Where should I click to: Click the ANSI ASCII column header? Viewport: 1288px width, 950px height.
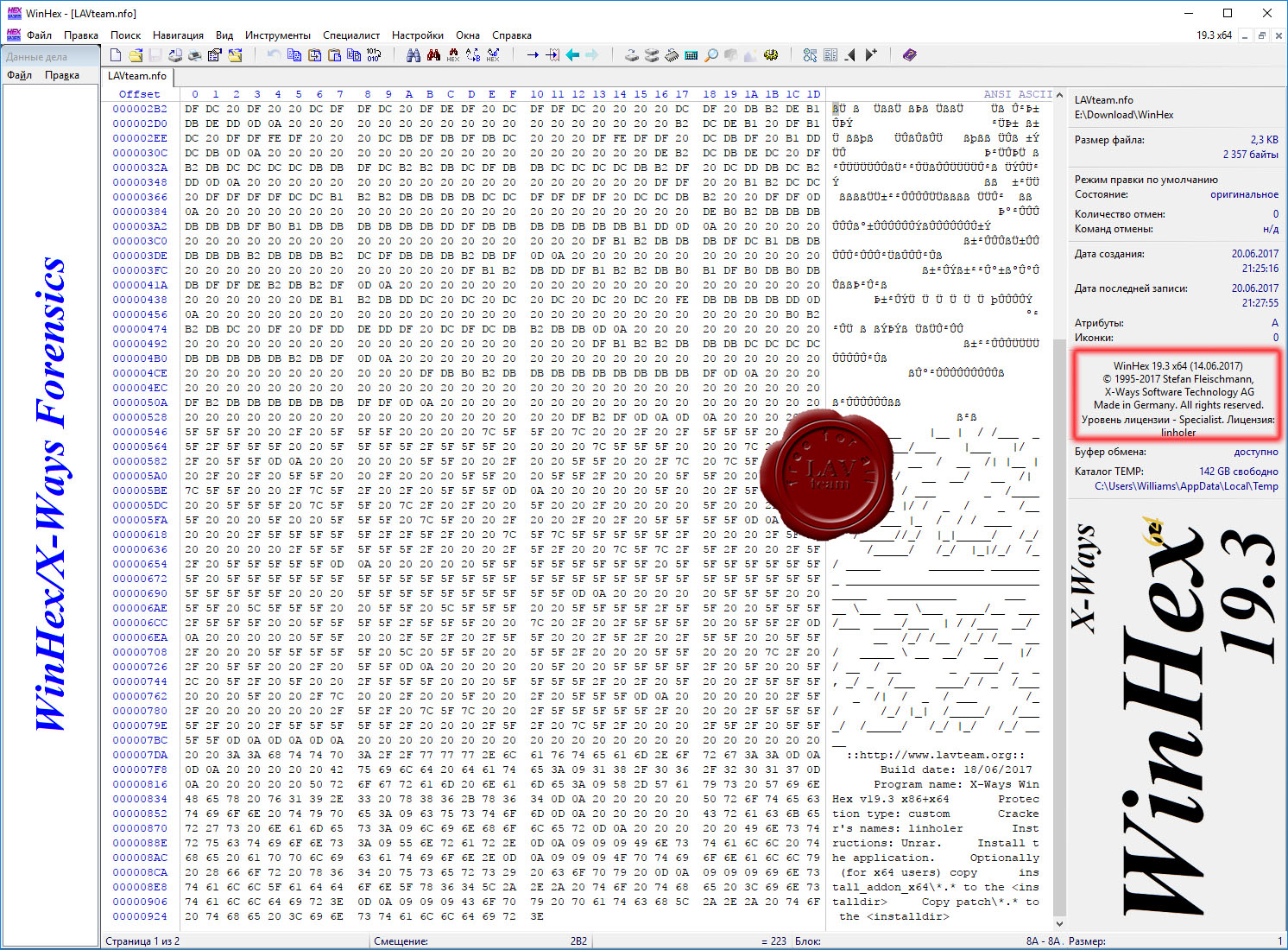[x=1018, y=94]
